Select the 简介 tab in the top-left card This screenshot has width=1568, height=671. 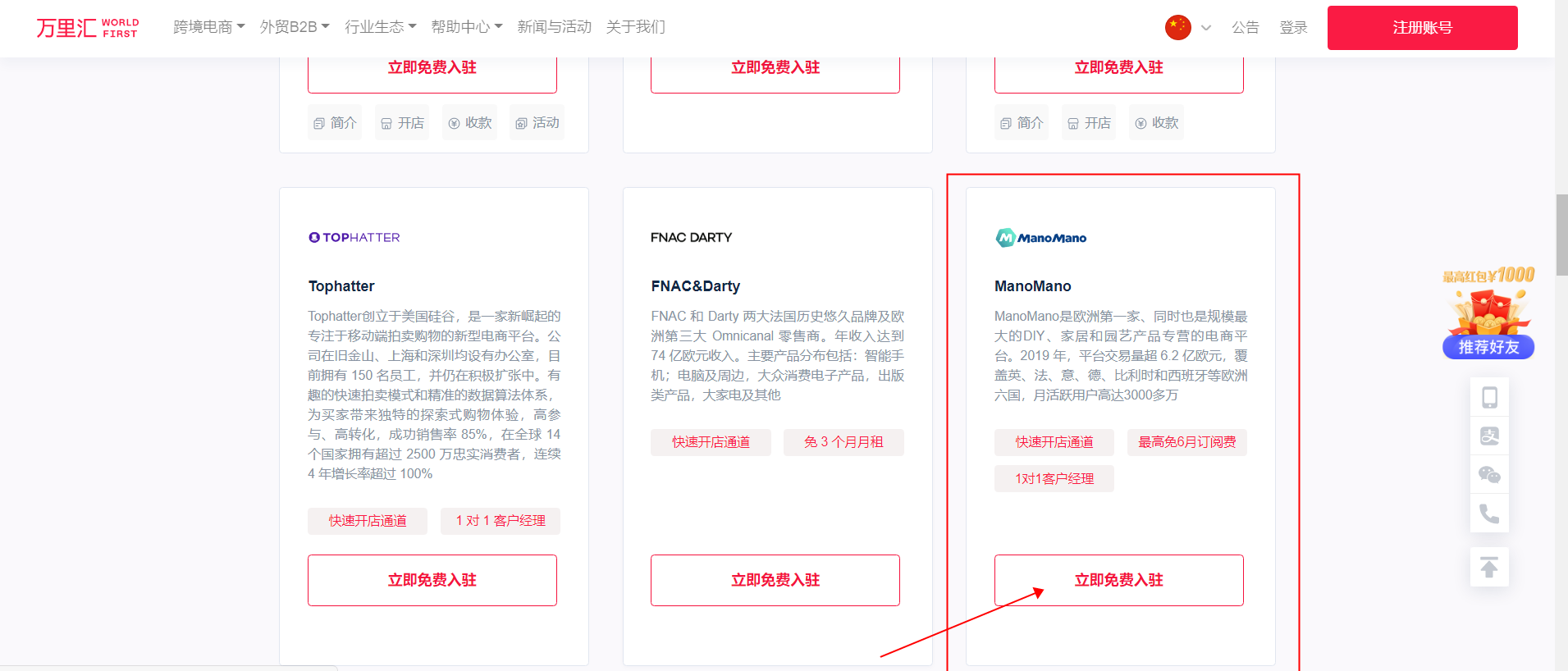335,123
